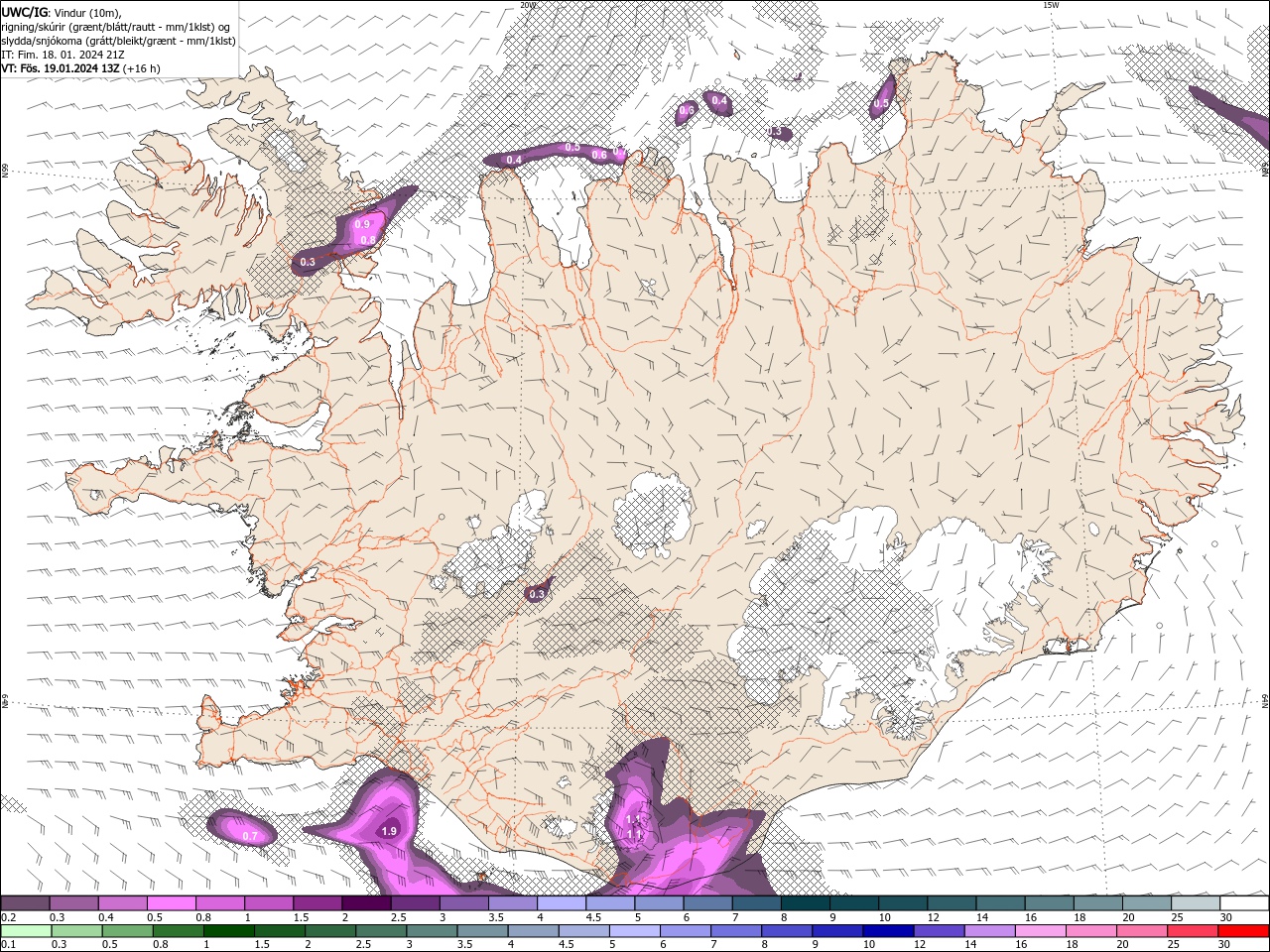Viewport: 1270px width, 952px height.
Task: Select the light lavender snow swatch labeled 4
Action: pyautogui.click(x=562, y=903)
